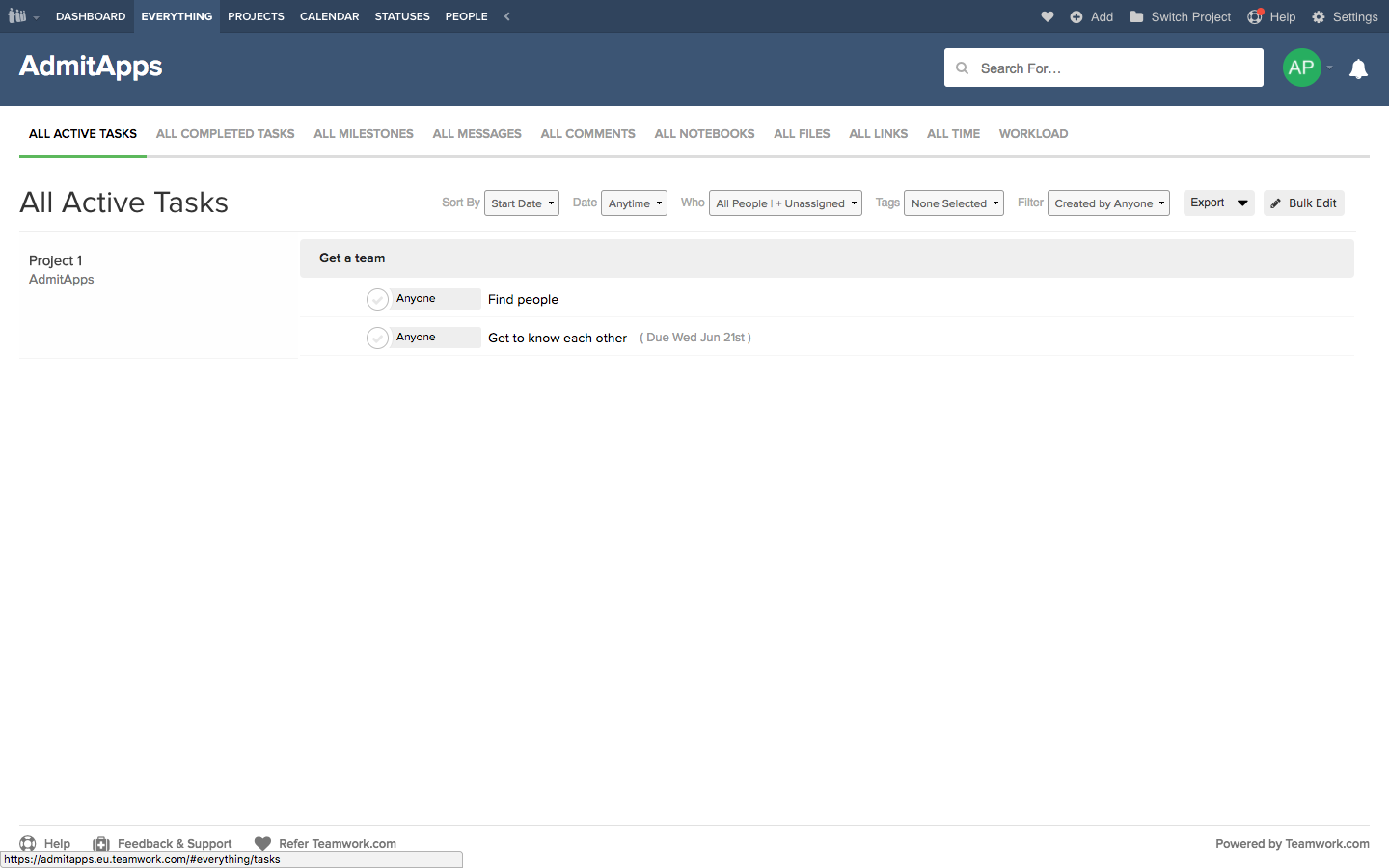Switch to All Milestones tab
This screenshot has width=1389, height=868.
[x=364, y=134]
